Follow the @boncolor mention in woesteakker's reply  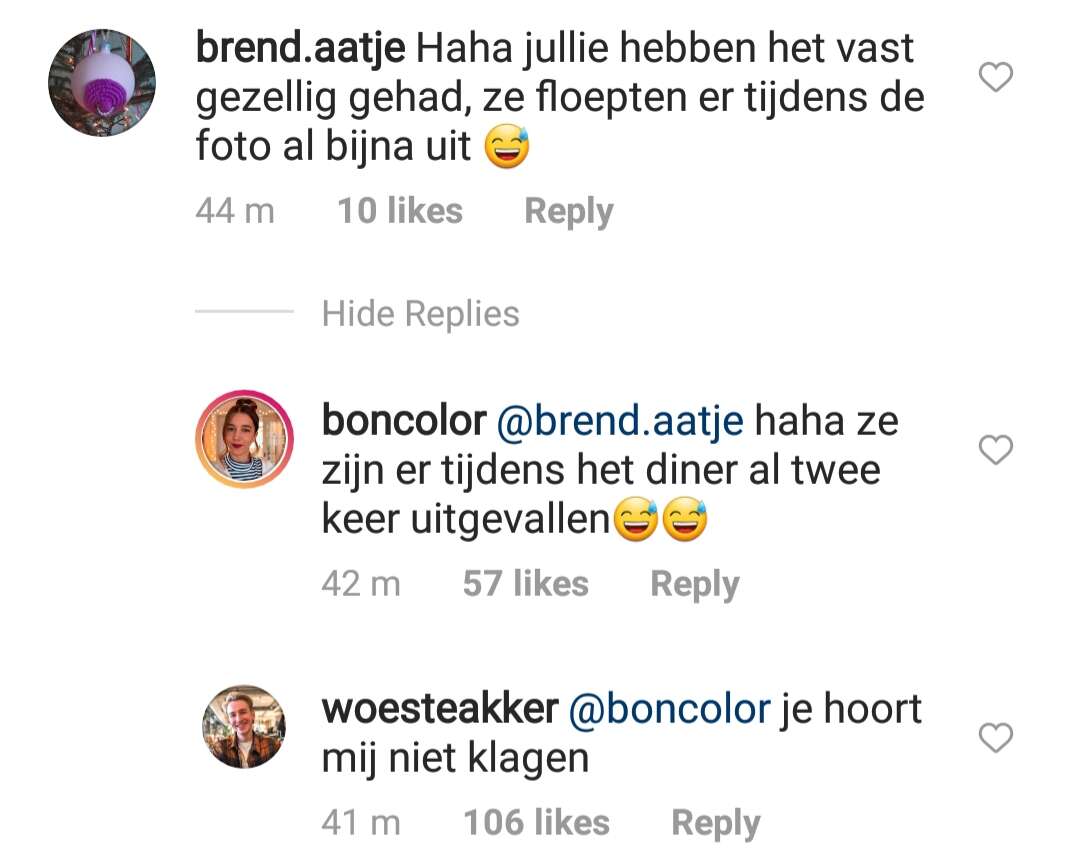coord(669,710)
